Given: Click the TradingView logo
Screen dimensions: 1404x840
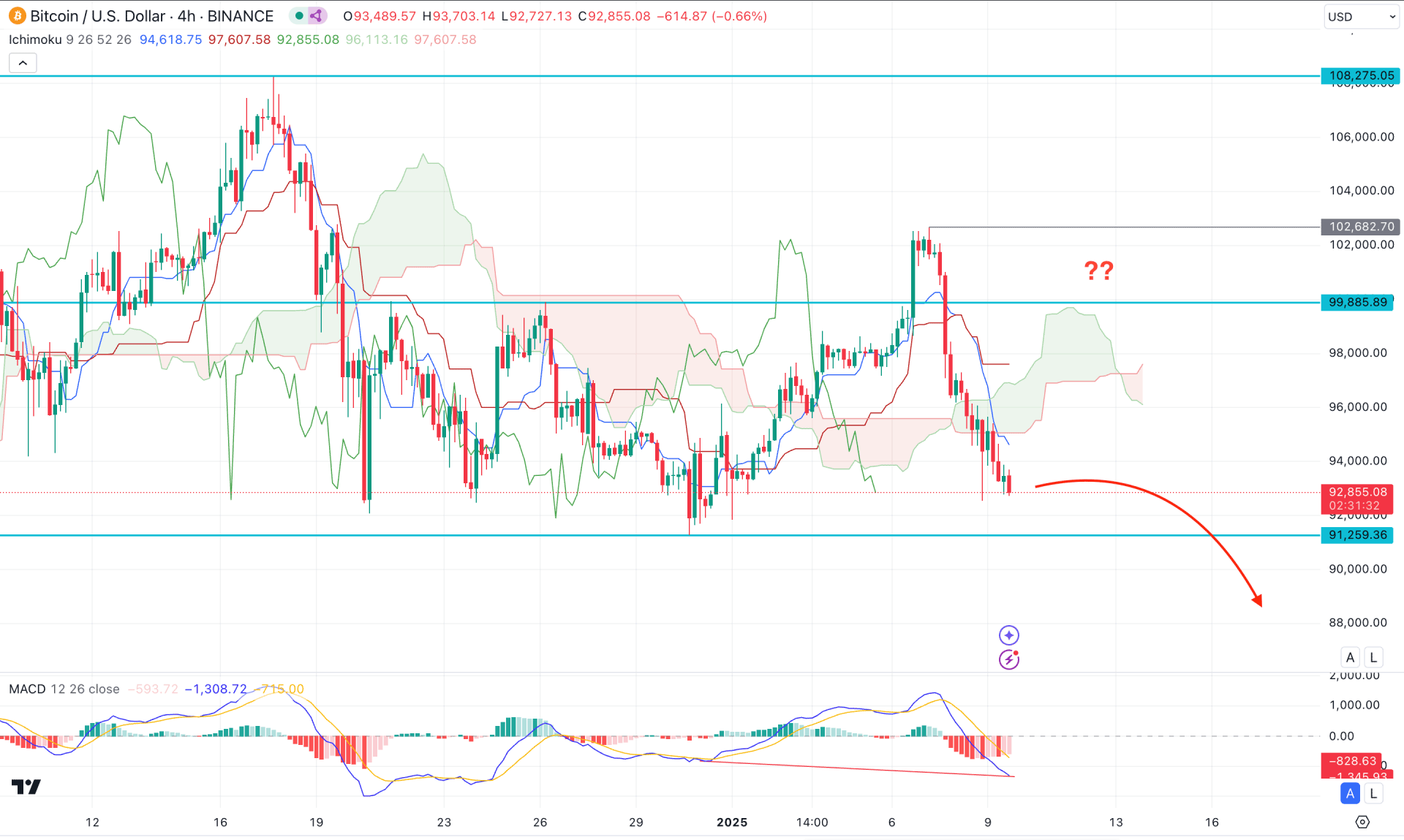Looking at the screenshot, I should coord(26,787).
